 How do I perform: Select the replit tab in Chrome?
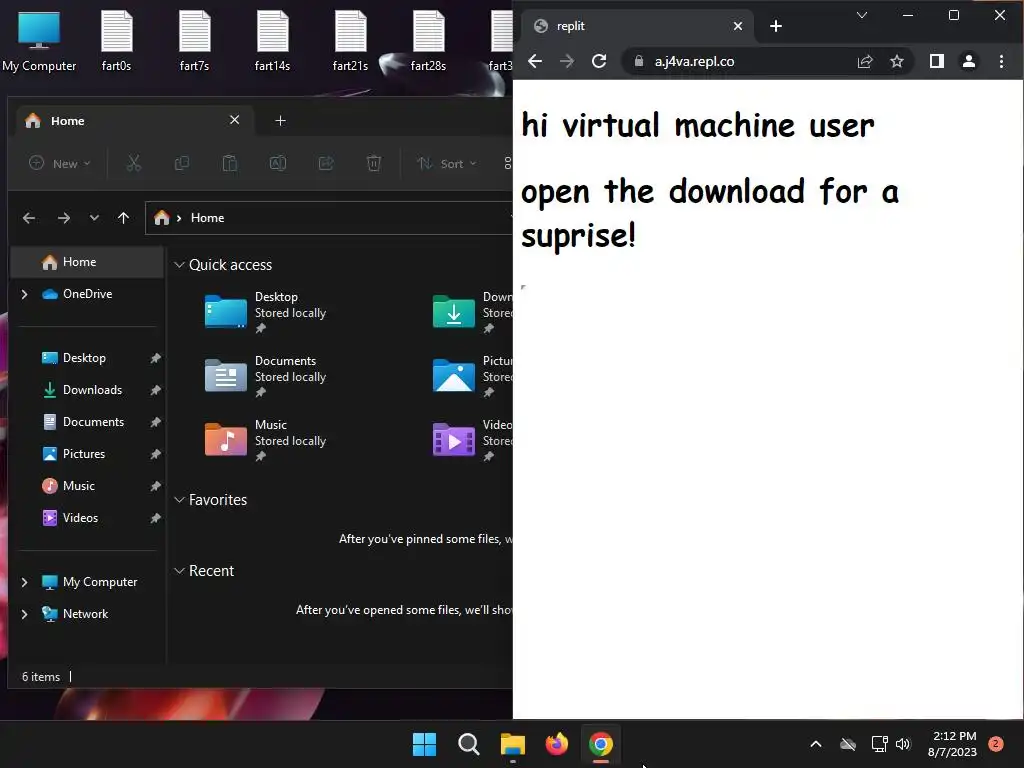pyautogui.click(x=637, y=26)
